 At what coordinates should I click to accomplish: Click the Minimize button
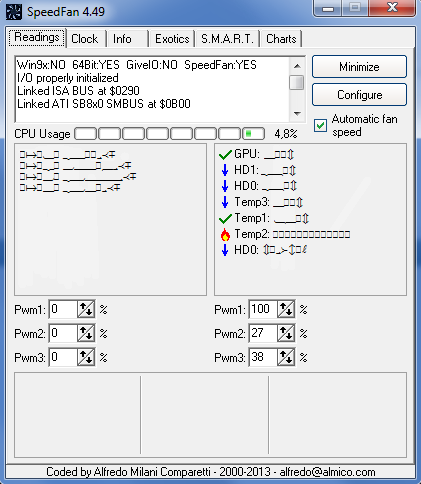coord(359,67)
